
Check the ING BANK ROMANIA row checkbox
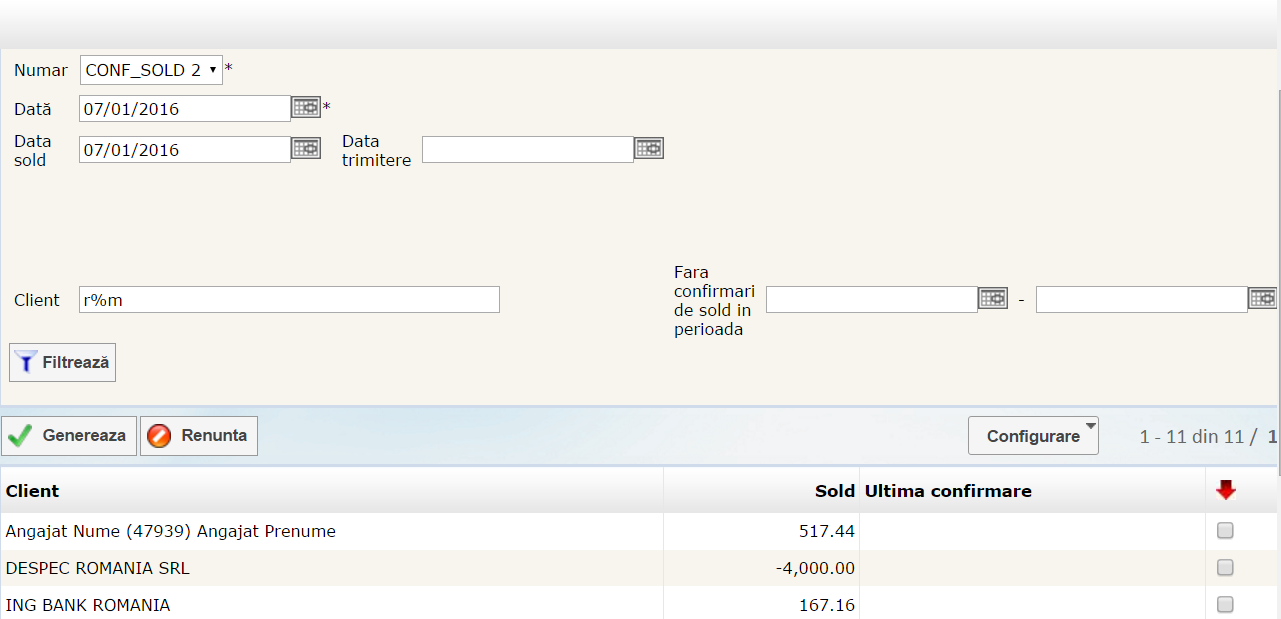pyautogui.click(x=1225, y=604)
